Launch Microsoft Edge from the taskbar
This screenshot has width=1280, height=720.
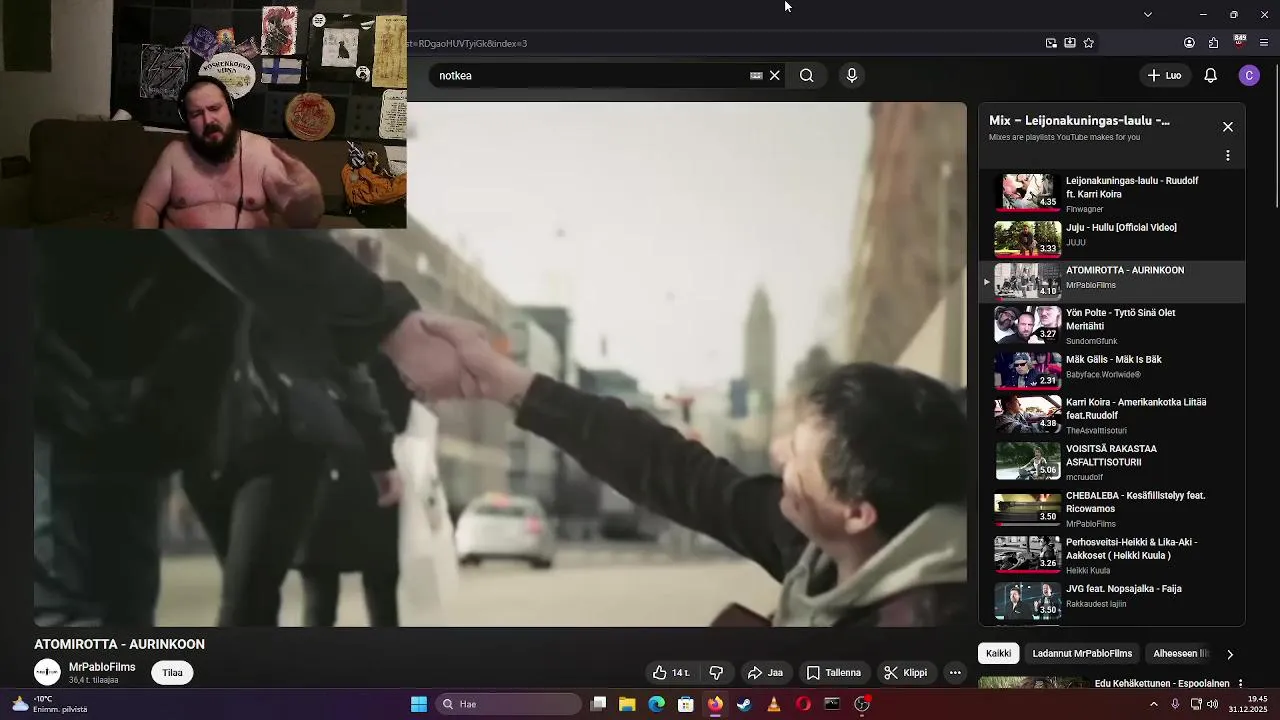(656, 704)
